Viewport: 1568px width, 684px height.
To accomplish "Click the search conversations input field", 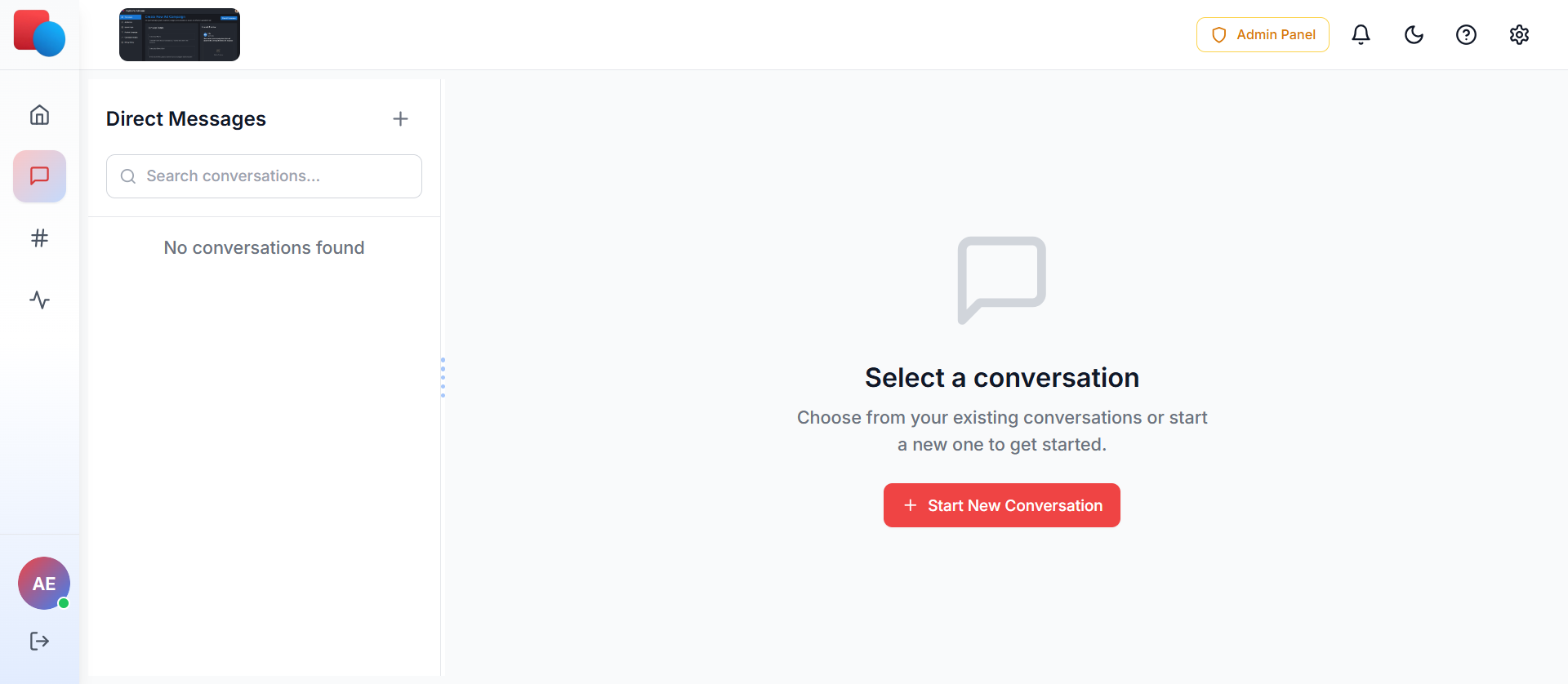I will point(263,175).
